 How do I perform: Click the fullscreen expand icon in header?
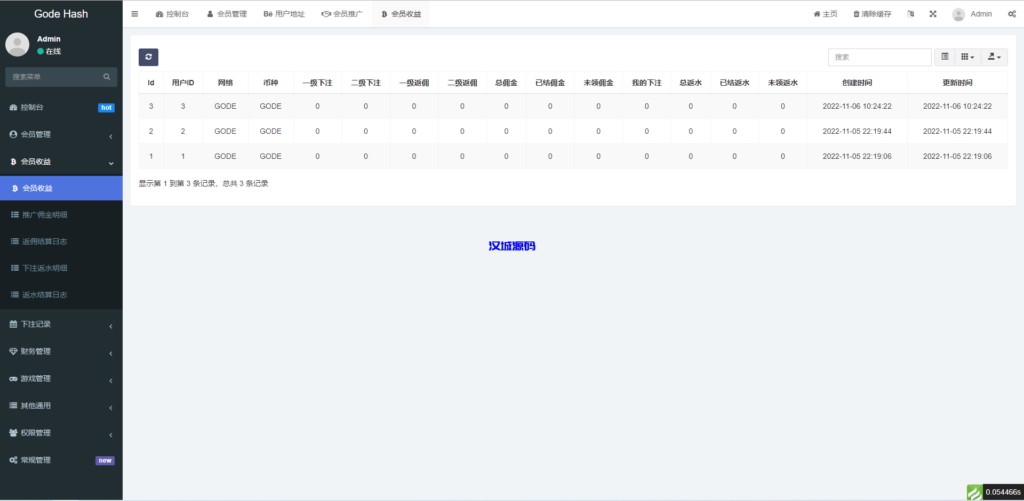tap(933, 14)
